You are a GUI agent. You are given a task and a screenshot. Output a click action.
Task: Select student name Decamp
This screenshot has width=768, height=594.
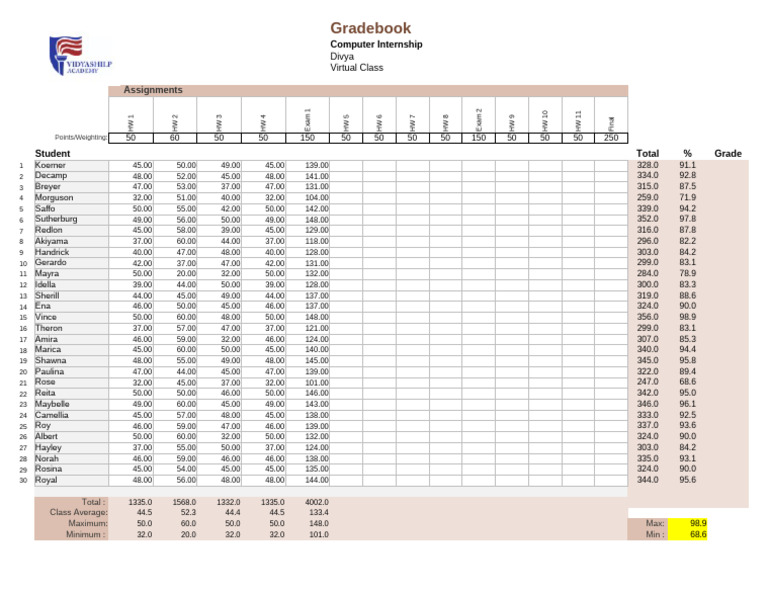[x=51, y=175]
